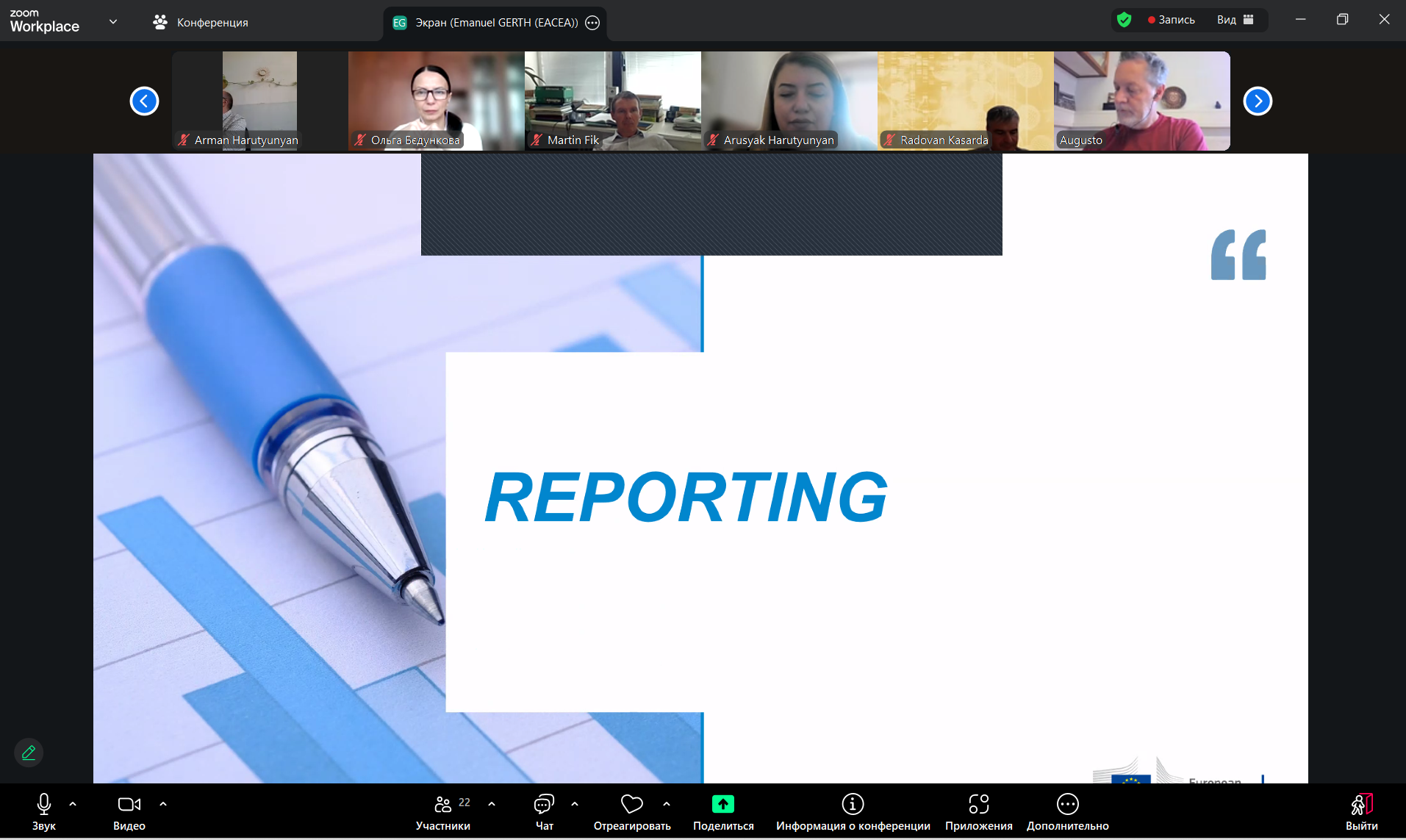
Task: Open Информация о конференции
Action: (x=853, y=812)
